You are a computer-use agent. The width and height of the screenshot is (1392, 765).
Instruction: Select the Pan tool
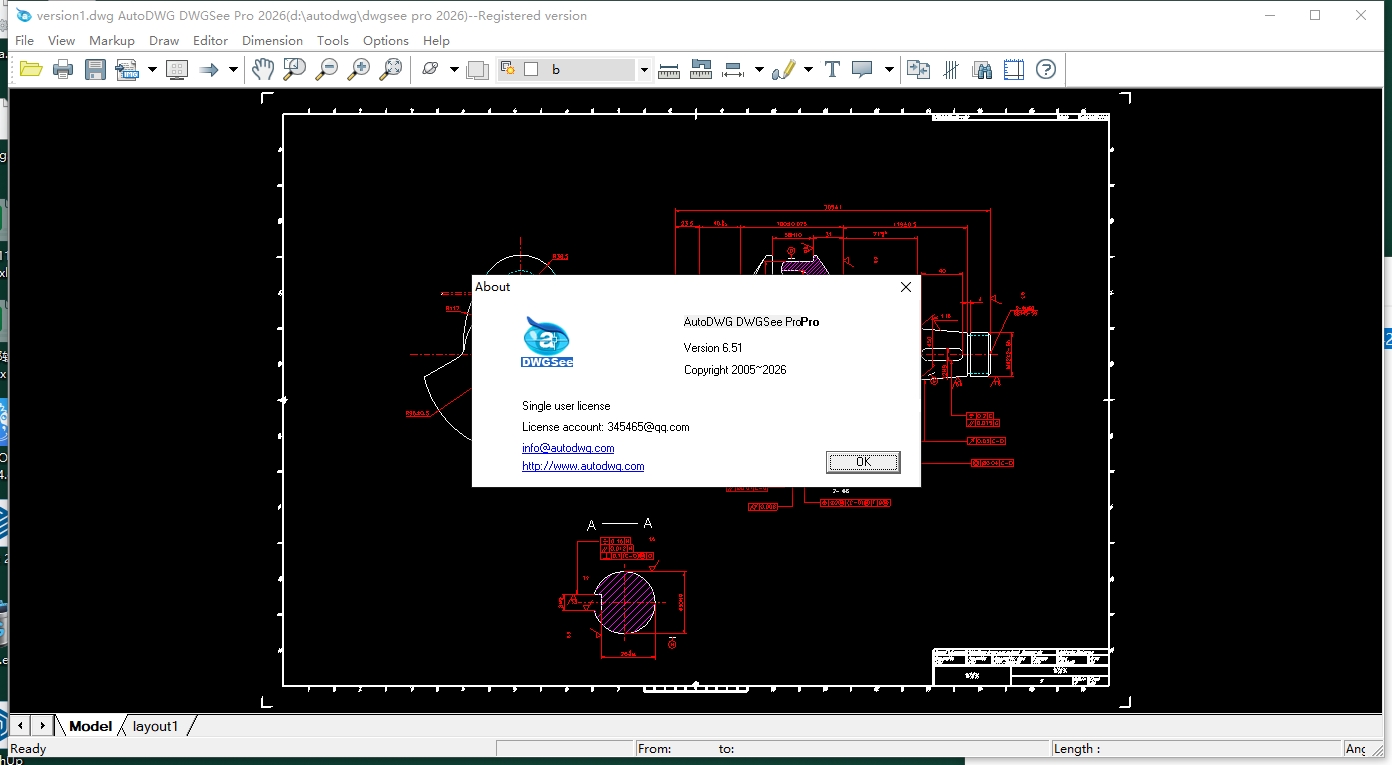tap(262, 68)
